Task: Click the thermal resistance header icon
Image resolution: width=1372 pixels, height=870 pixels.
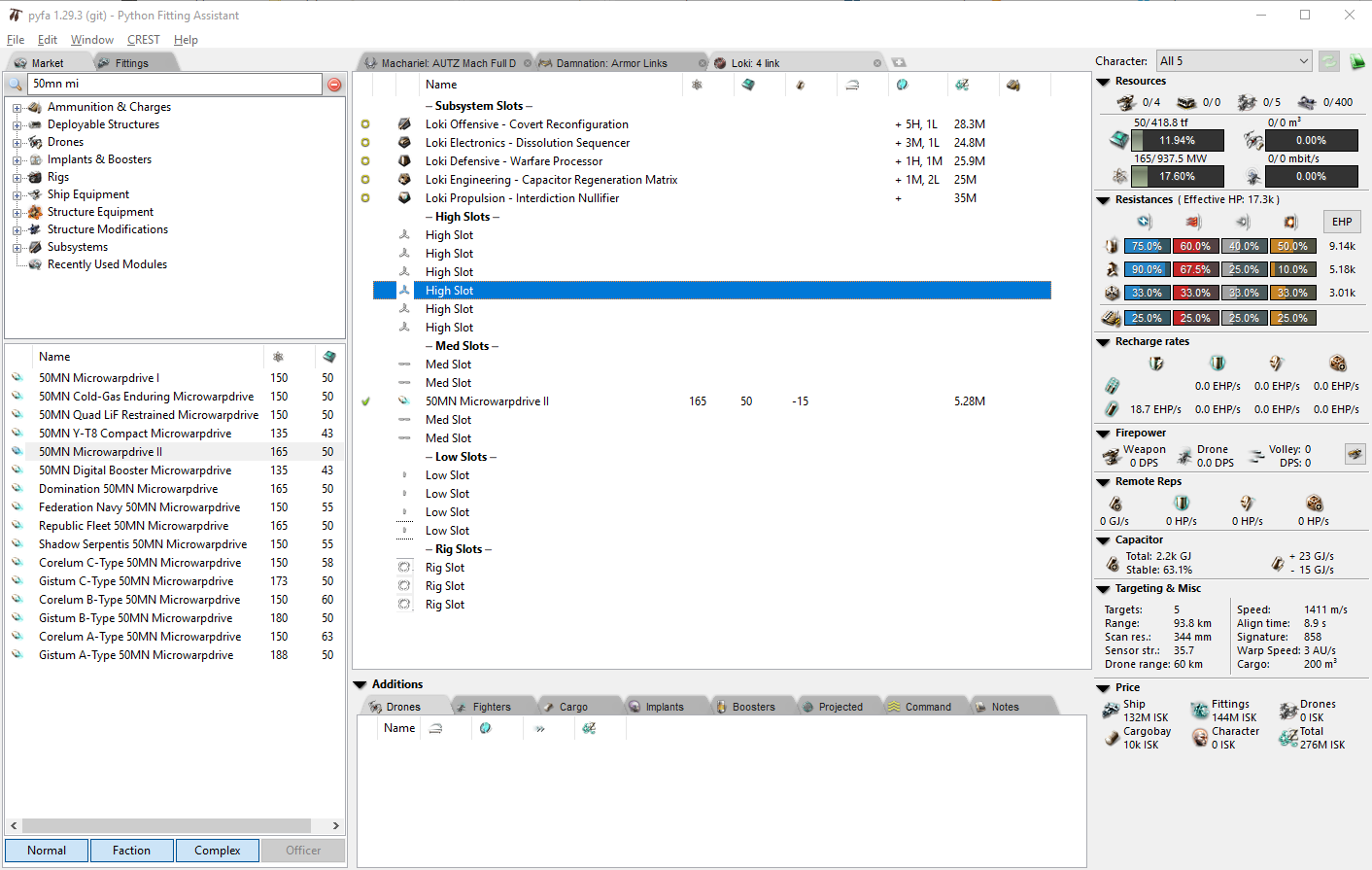Action: [1194, 222]
